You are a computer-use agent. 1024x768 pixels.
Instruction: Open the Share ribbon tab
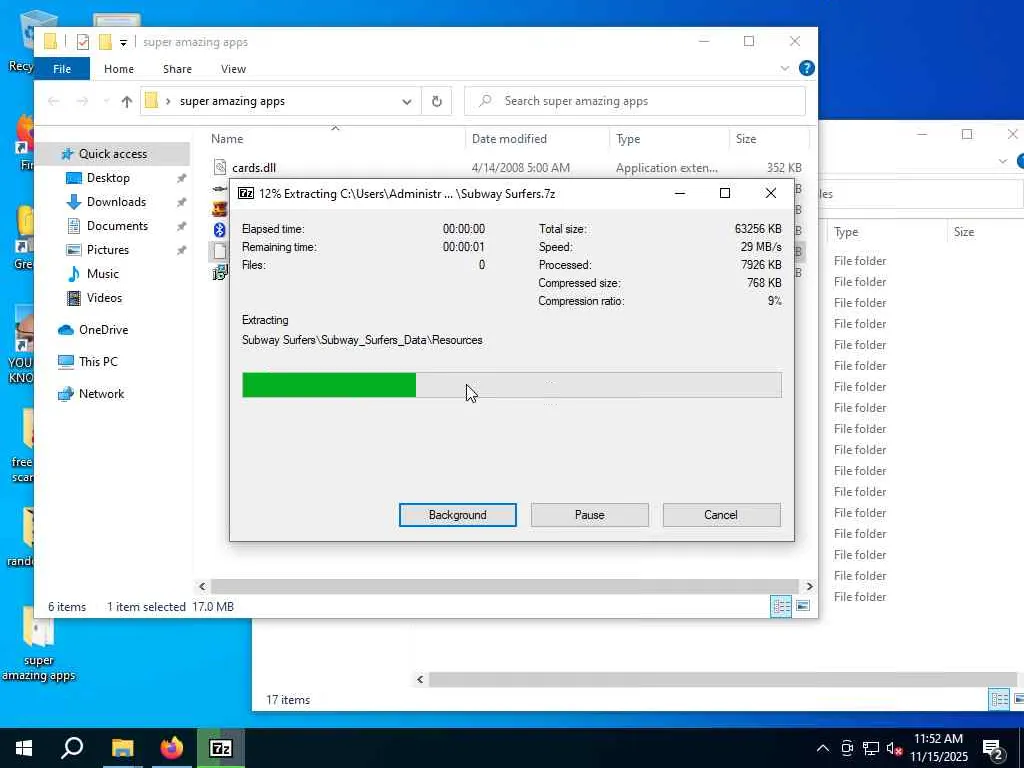coord(177,69)
